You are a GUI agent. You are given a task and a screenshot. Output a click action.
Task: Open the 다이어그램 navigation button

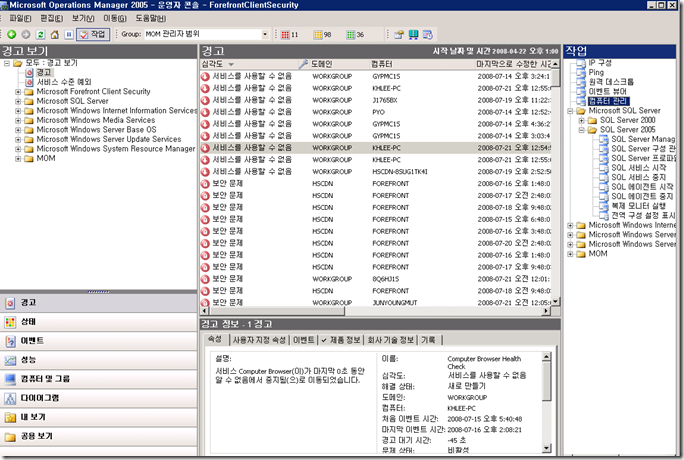pyautogui.click(x=99, y=398)
